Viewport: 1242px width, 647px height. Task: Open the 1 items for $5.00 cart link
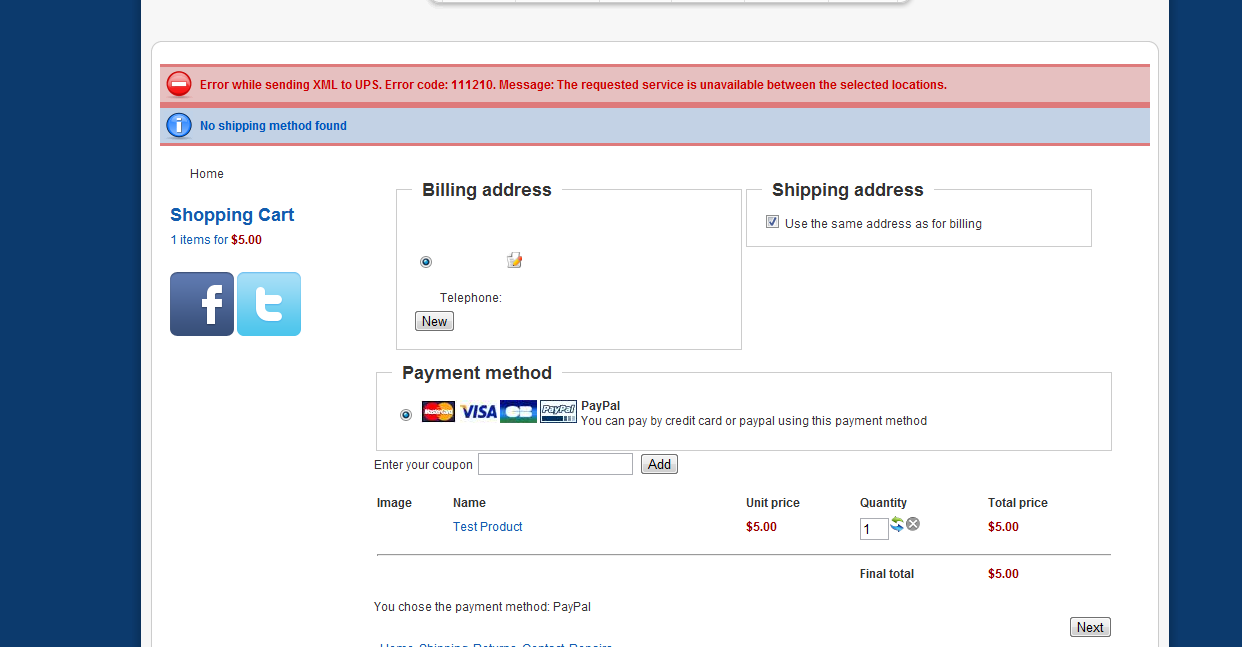(x=216, y=240)
